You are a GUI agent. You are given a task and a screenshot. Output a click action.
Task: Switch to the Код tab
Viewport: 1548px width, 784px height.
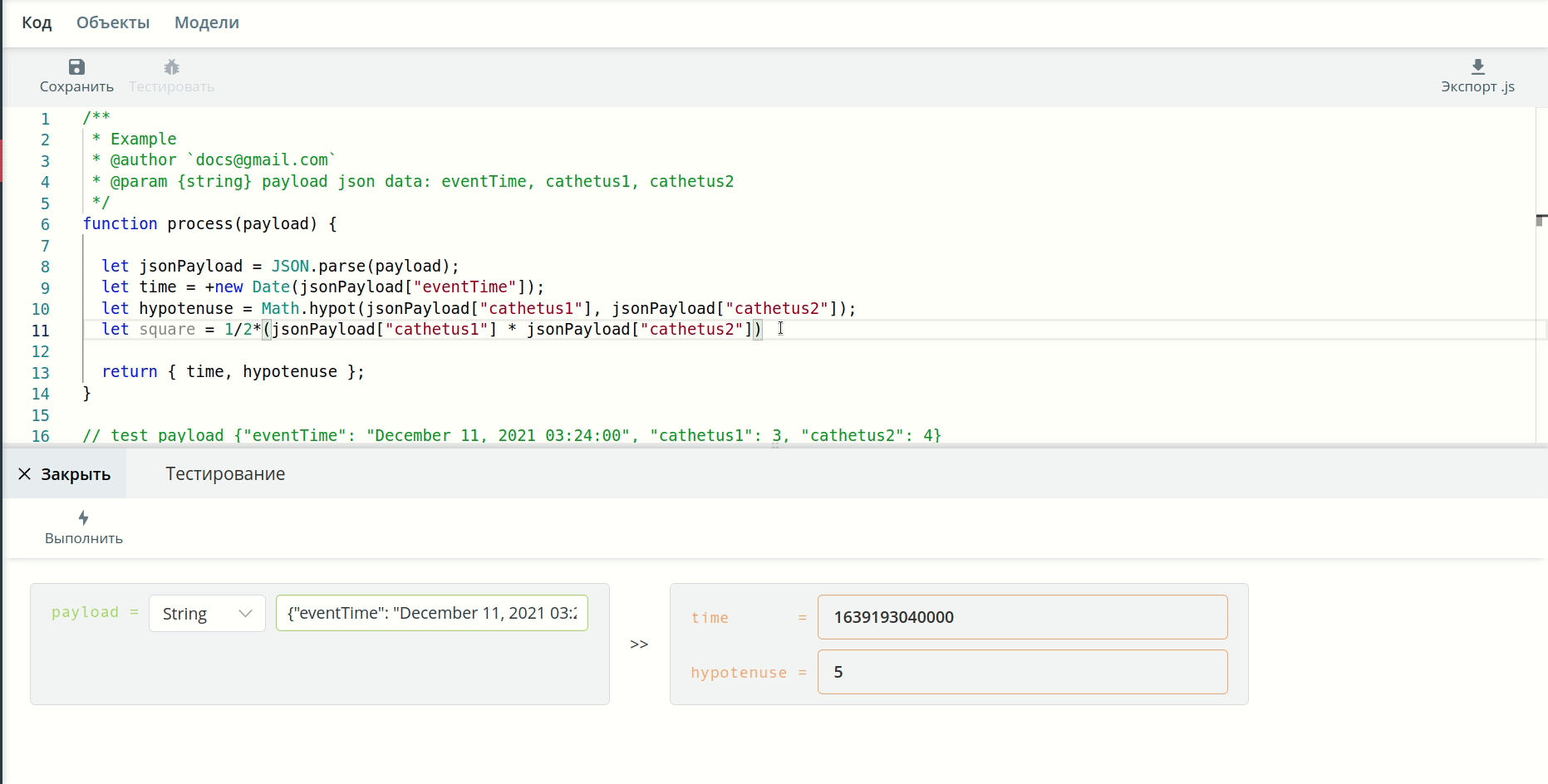37,22
